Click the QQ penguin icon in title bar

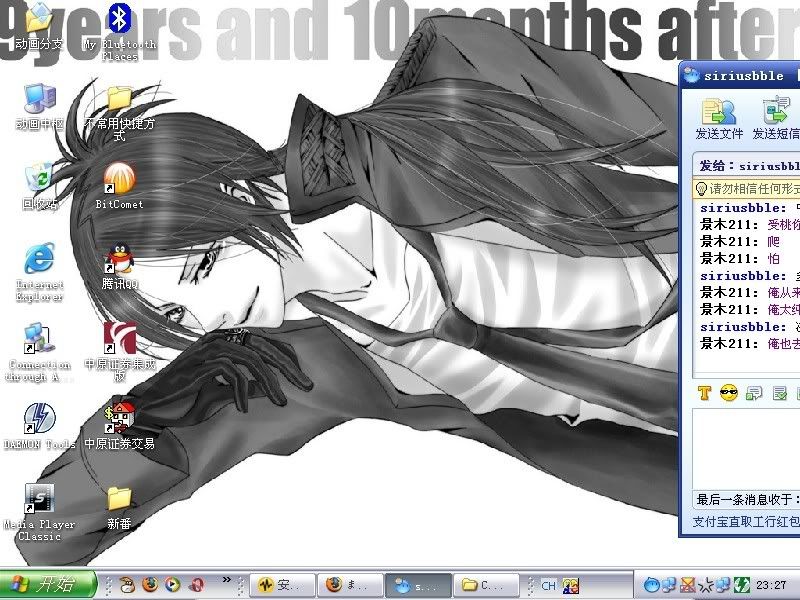(x=691, y=75)
